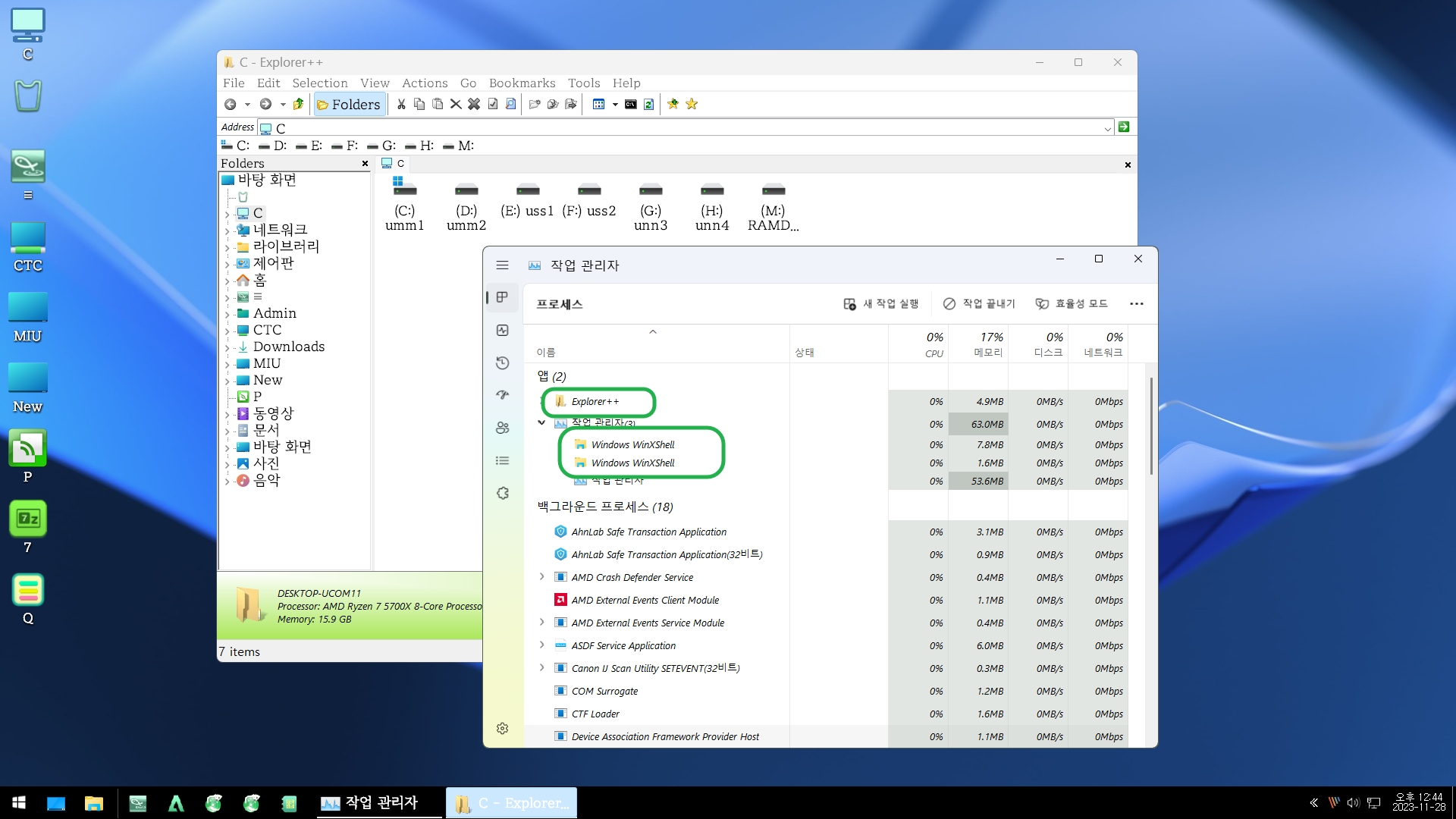Open the Views dropdown arrow
Viewport: 1456px width, 819px height.
(x=615, y=105)
